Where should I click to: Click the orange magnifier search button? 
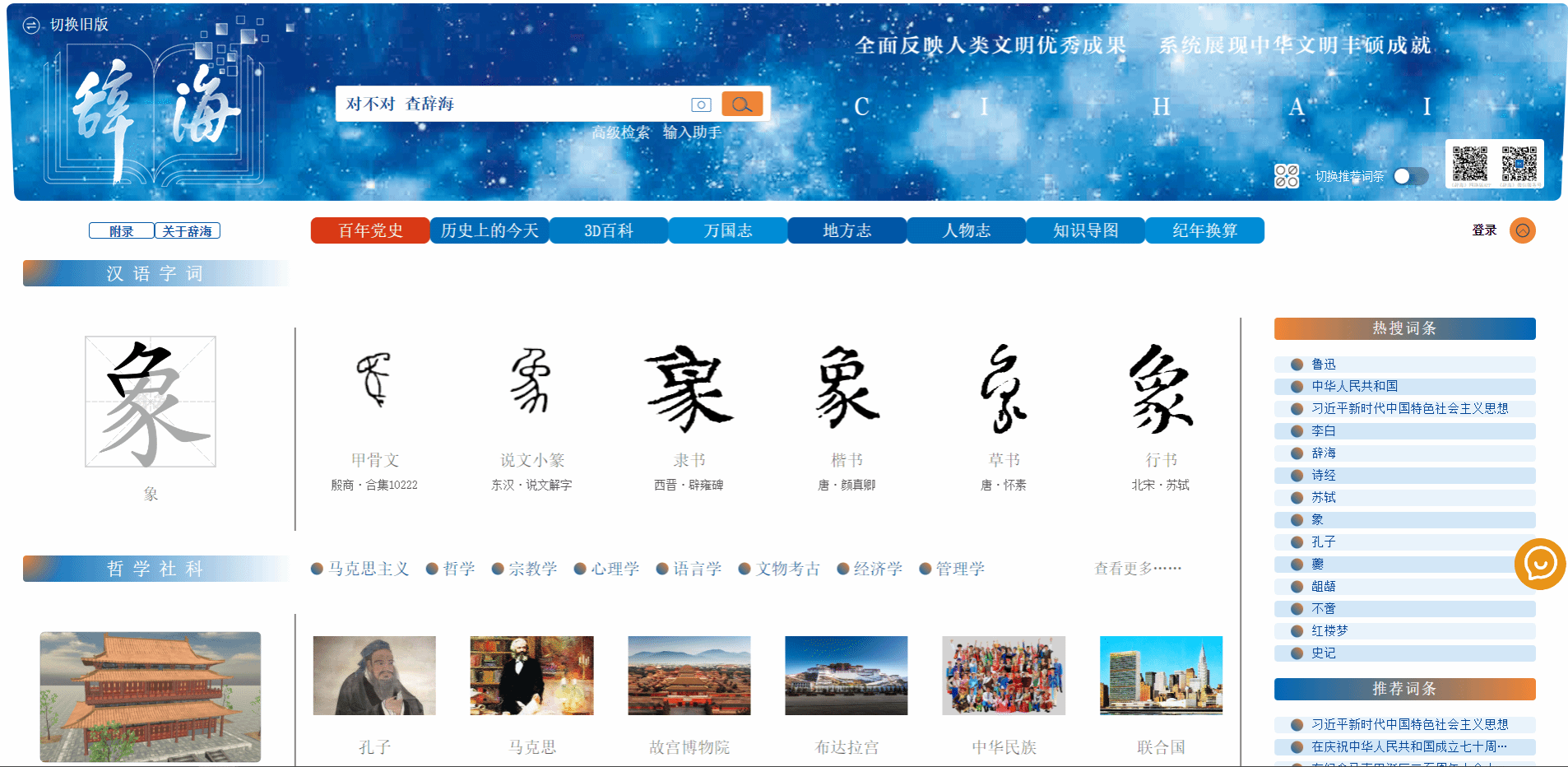click(x=742, y=104)
